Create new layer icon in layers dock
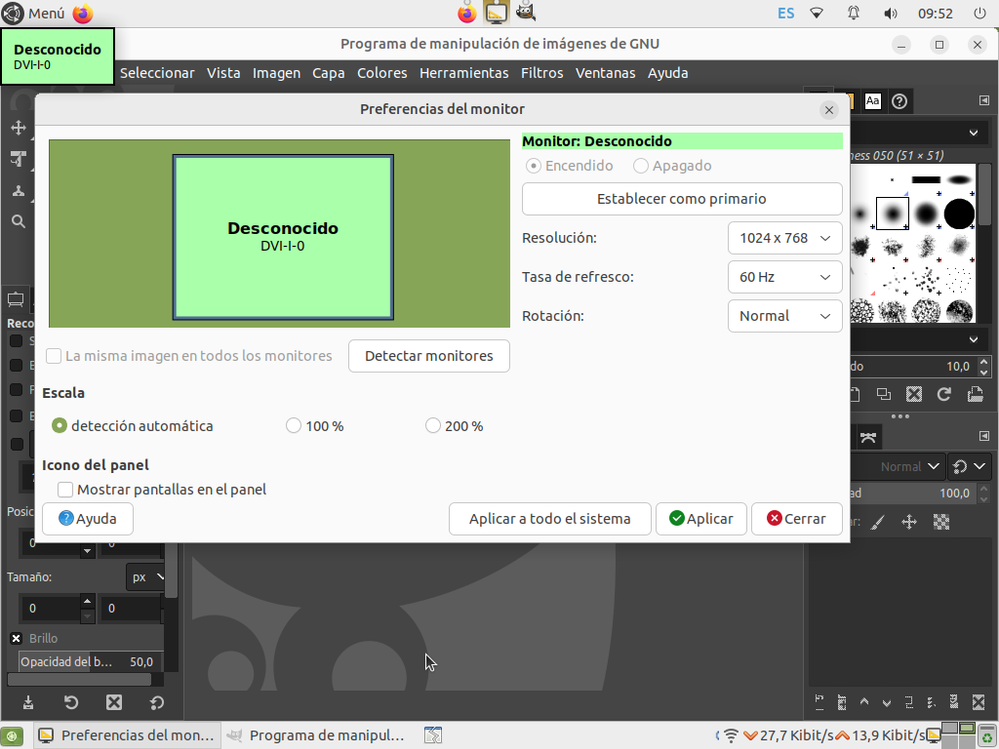Viewport: 999px width, 749px height. pos(819,702)
